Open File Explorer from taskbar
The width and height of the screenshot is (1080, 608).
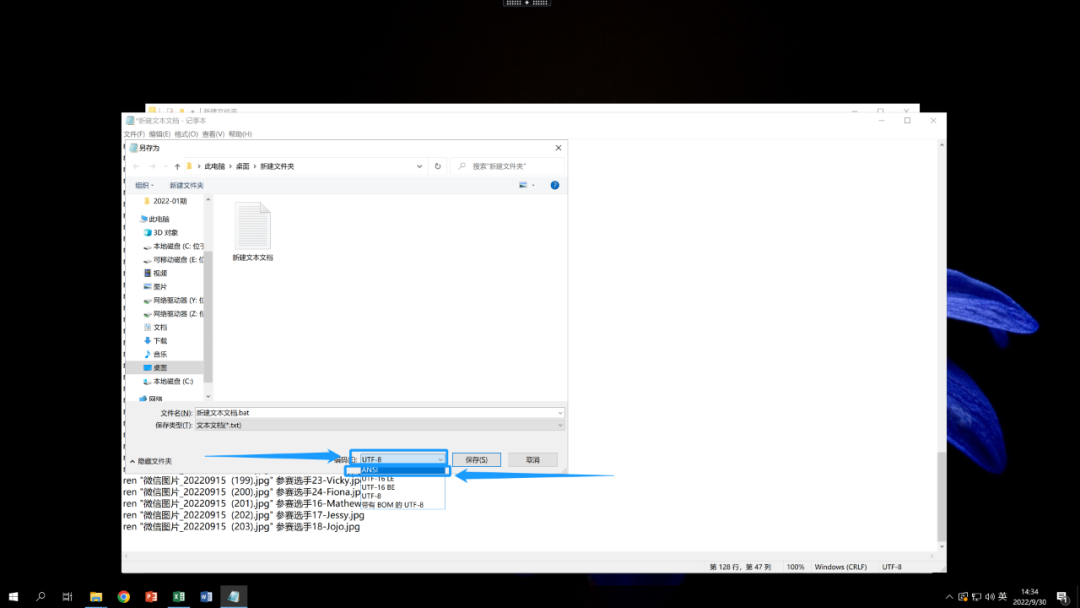(x=96, y=596)
